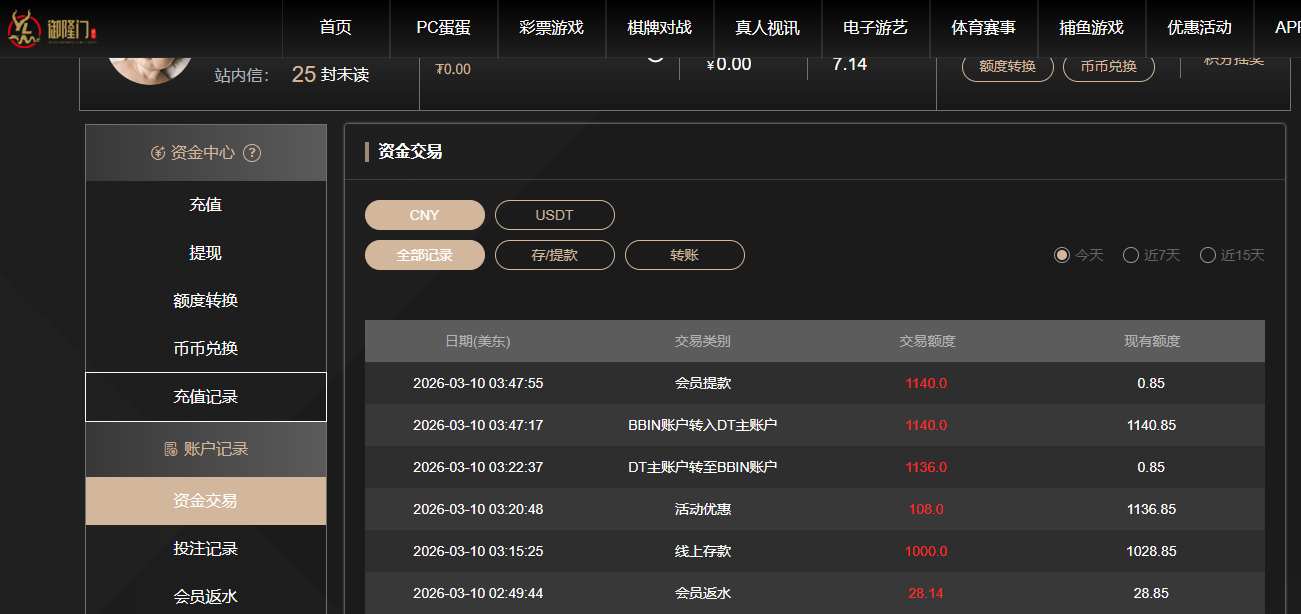The image size is (1301, 614).
Task: Click the 币币兑换 button
Action: coord(1108,65)
